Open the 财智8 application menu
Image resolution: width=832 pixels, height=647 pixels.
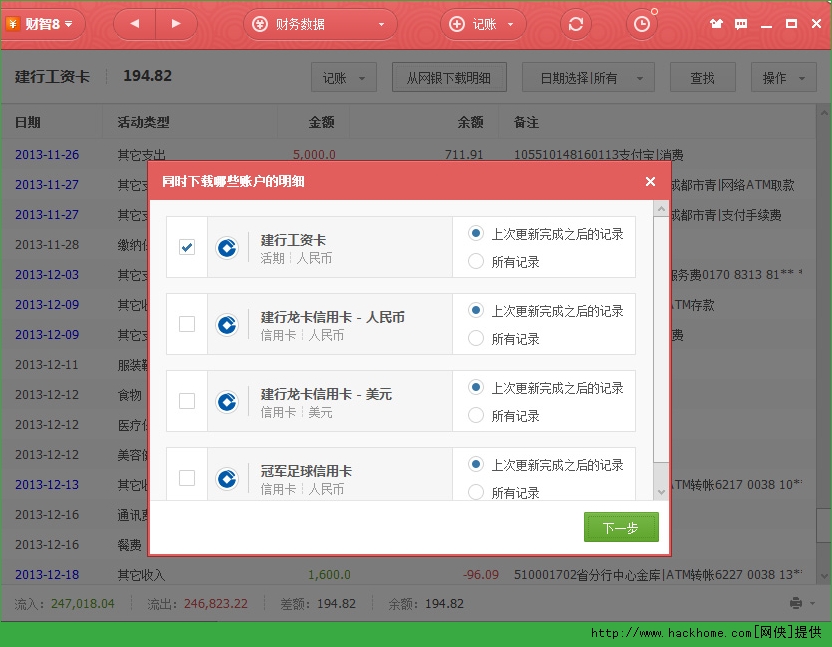[47, 24]
